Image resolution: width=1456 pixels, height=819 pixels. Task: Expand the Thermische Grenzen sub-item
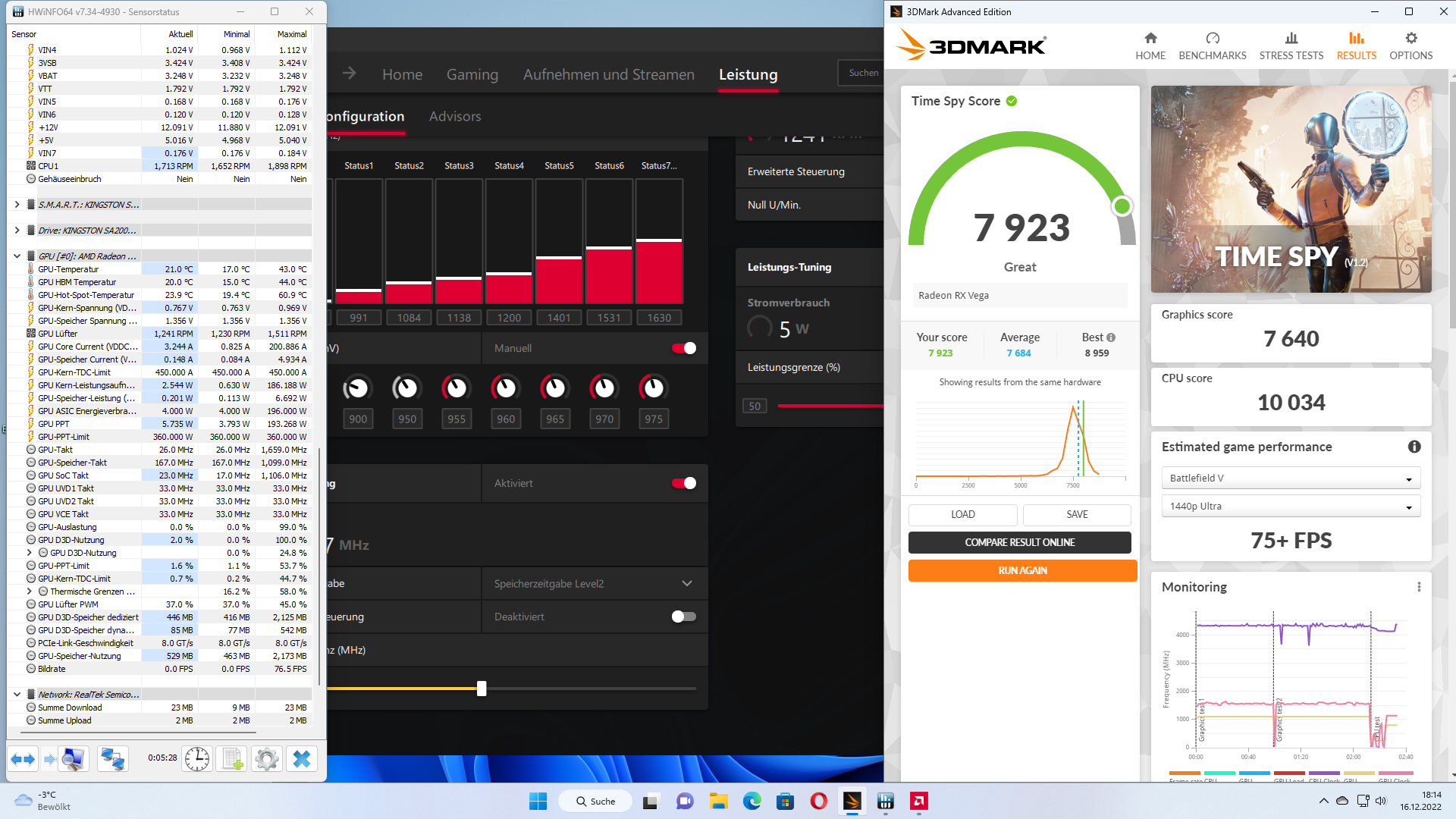point(29,591)
